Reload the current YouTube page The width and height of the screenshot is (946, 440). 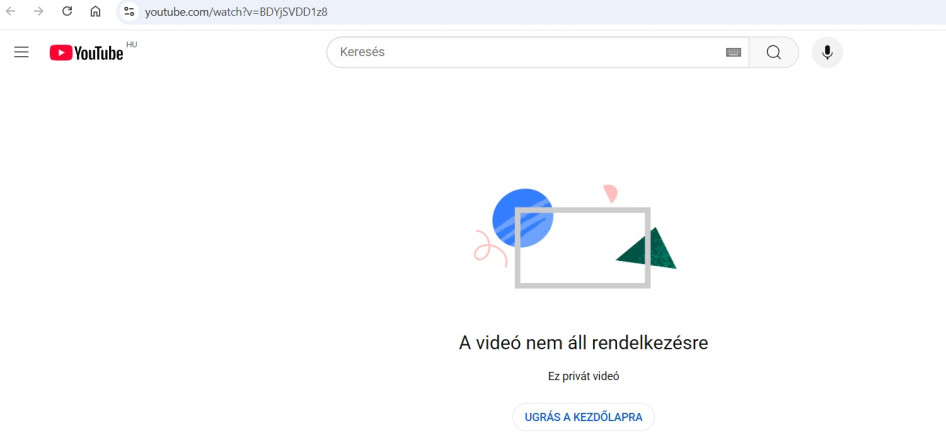point(67,11)
